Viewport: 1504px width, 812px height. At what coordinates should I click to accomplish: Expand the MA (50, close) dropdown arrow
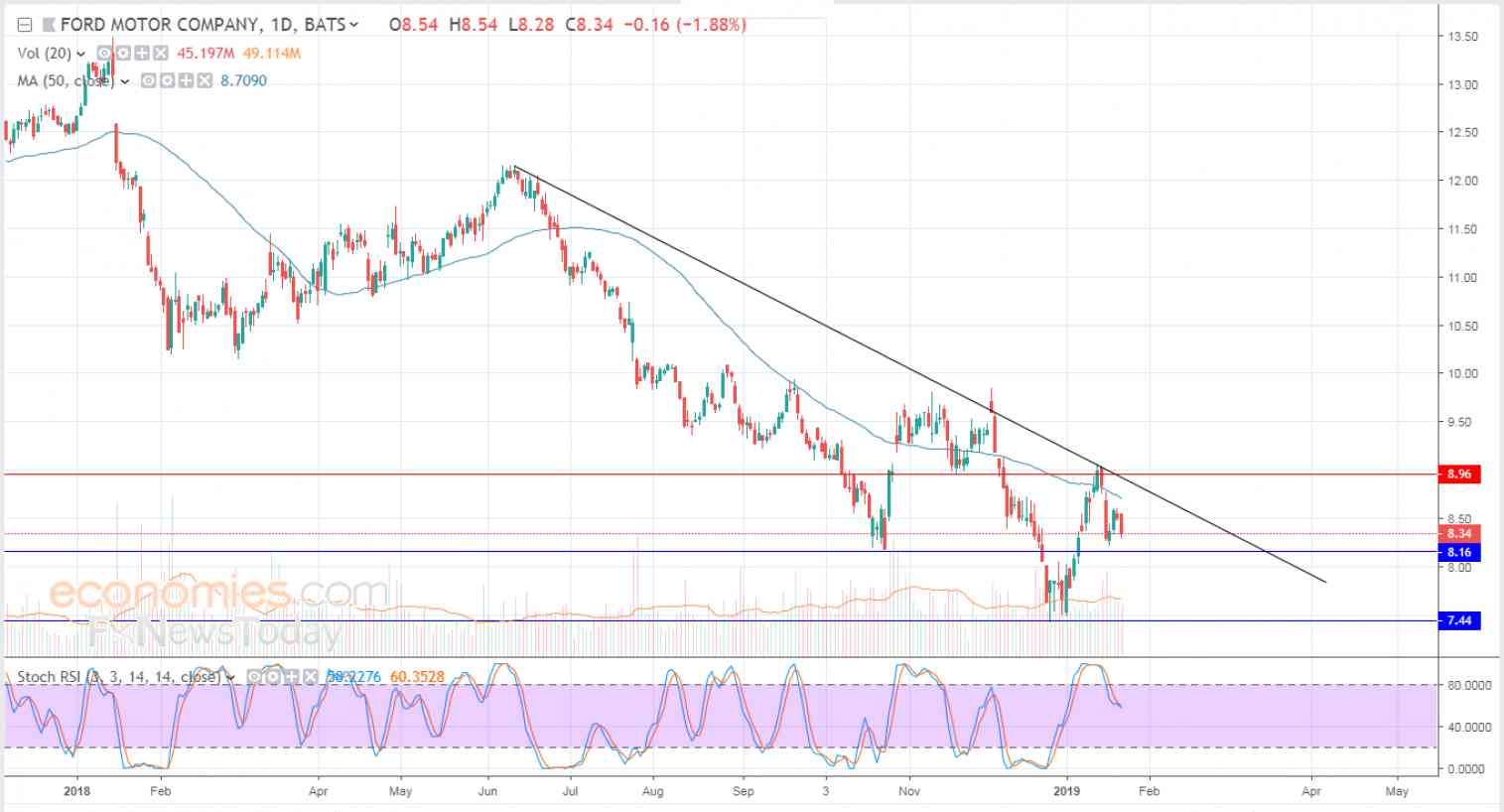[125, 81]
